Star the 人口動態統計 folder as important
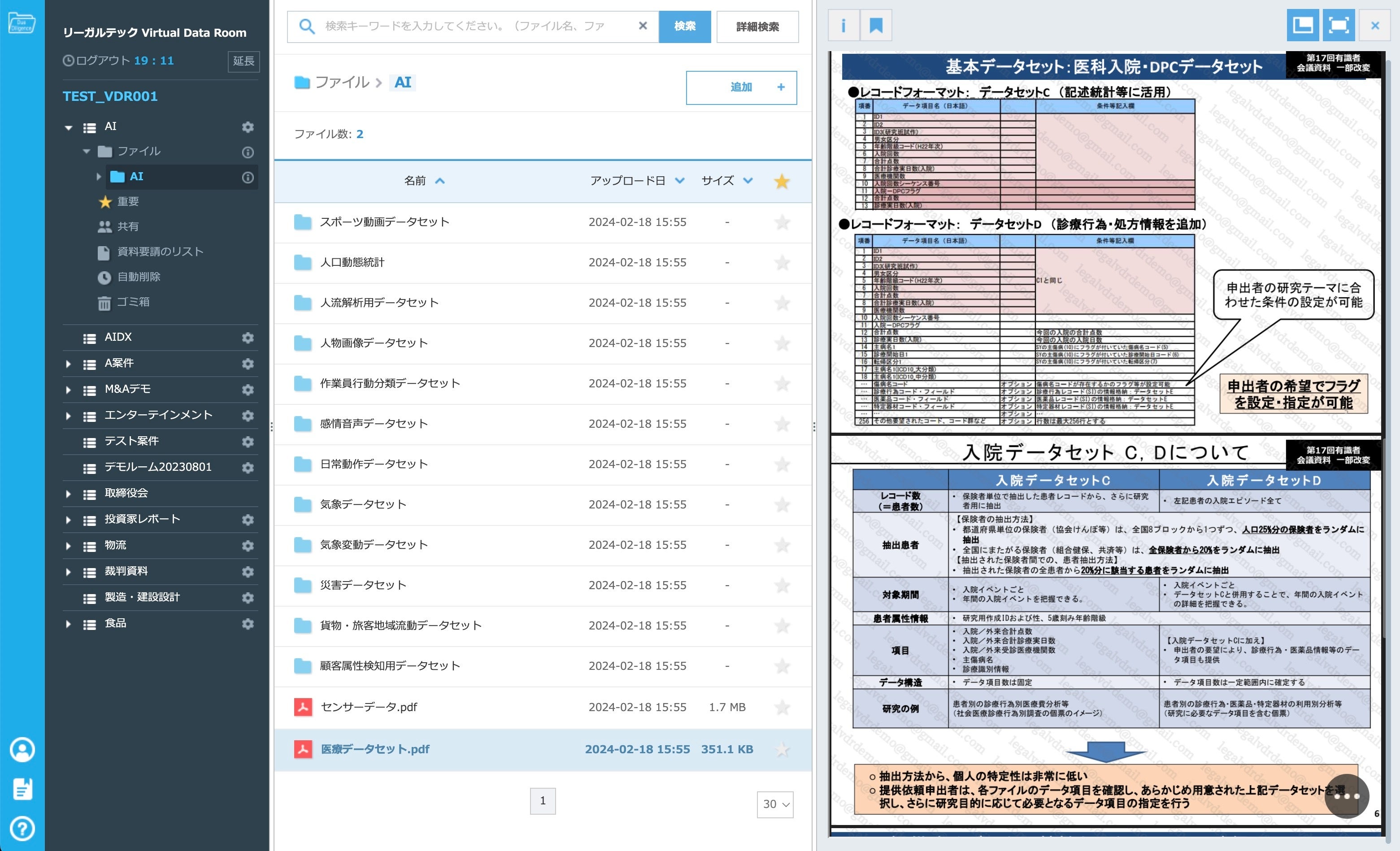Image resolution: width=1400 pixels, height=851 pixels. tap(782, 262)
